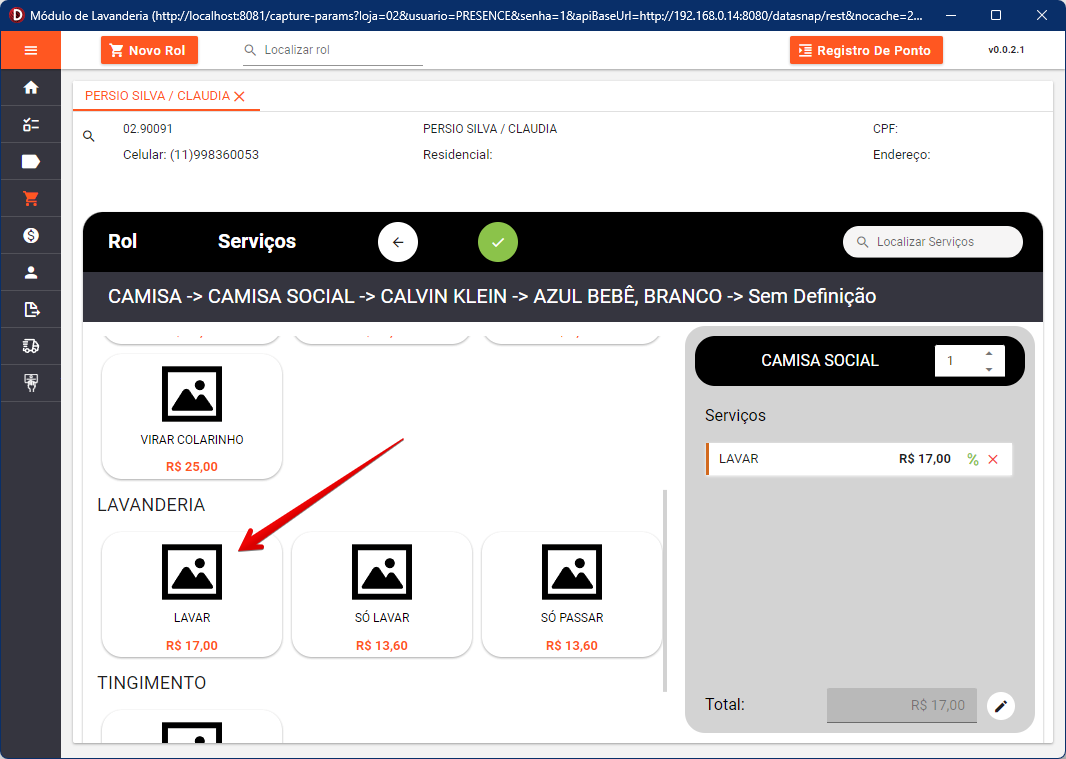This screenshot has height=759, width=1066.
Task: Click the Endereço label
Action: (901, 155)
